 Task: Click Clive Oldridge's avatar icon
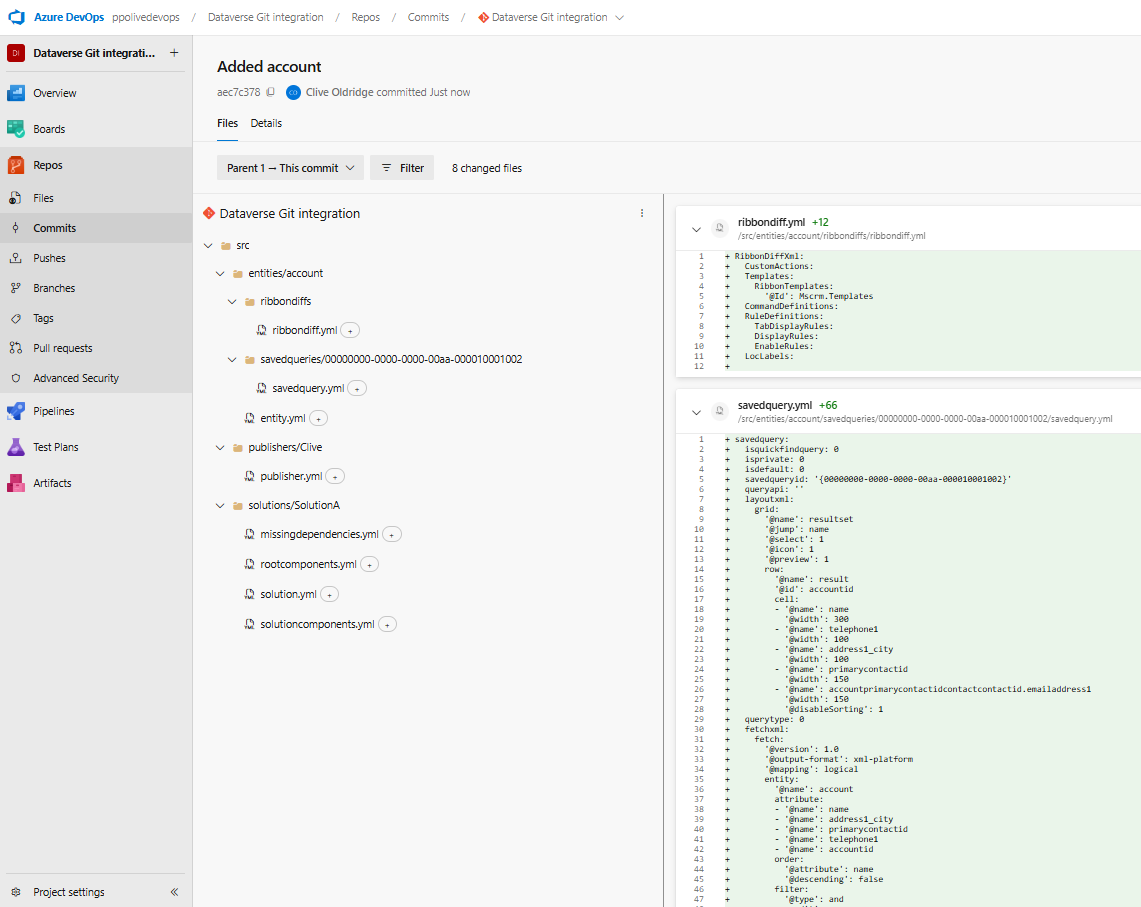point(293,92)
